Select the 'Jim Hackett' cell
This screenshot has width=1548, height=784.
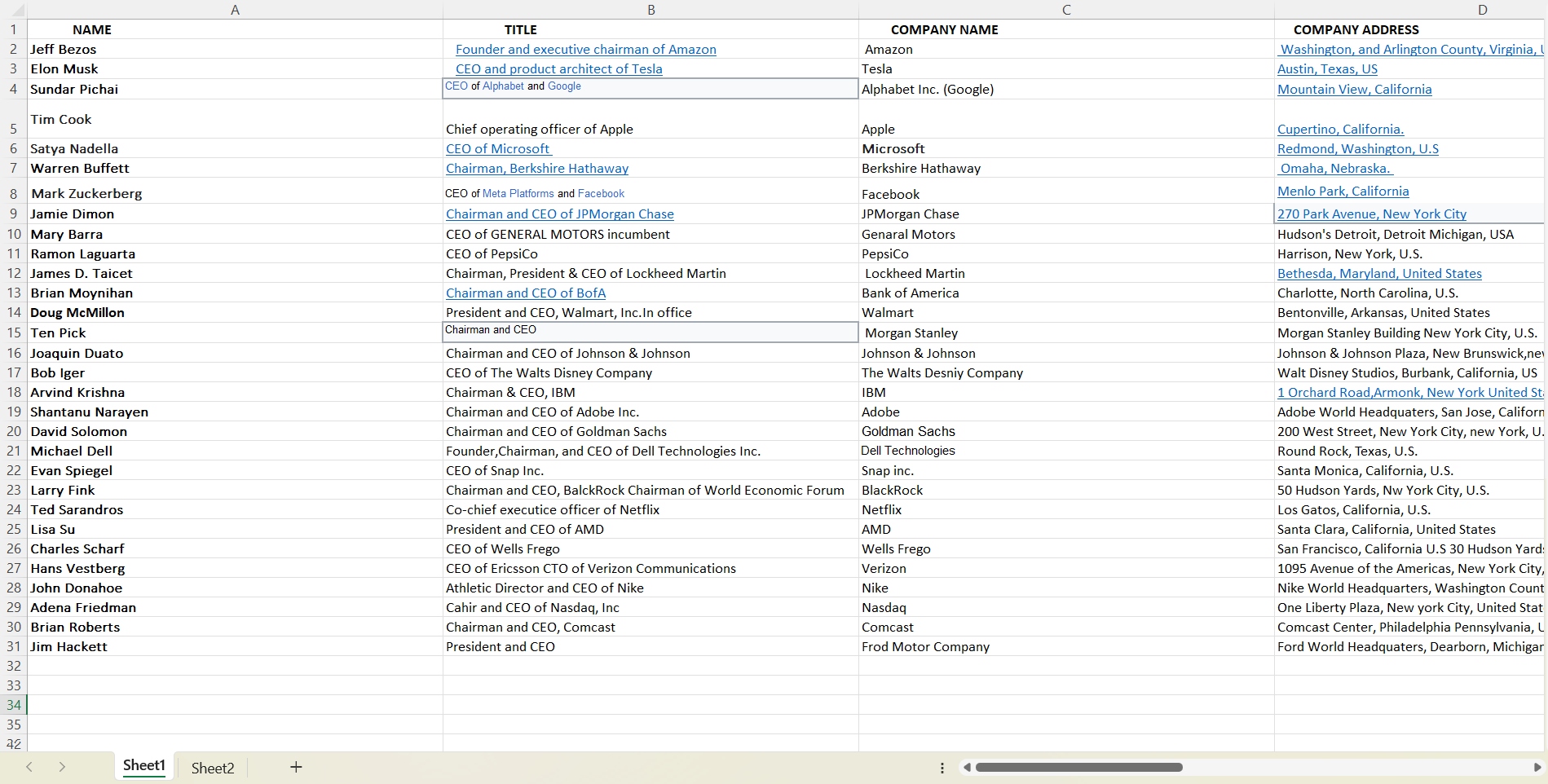click(235, 647)
